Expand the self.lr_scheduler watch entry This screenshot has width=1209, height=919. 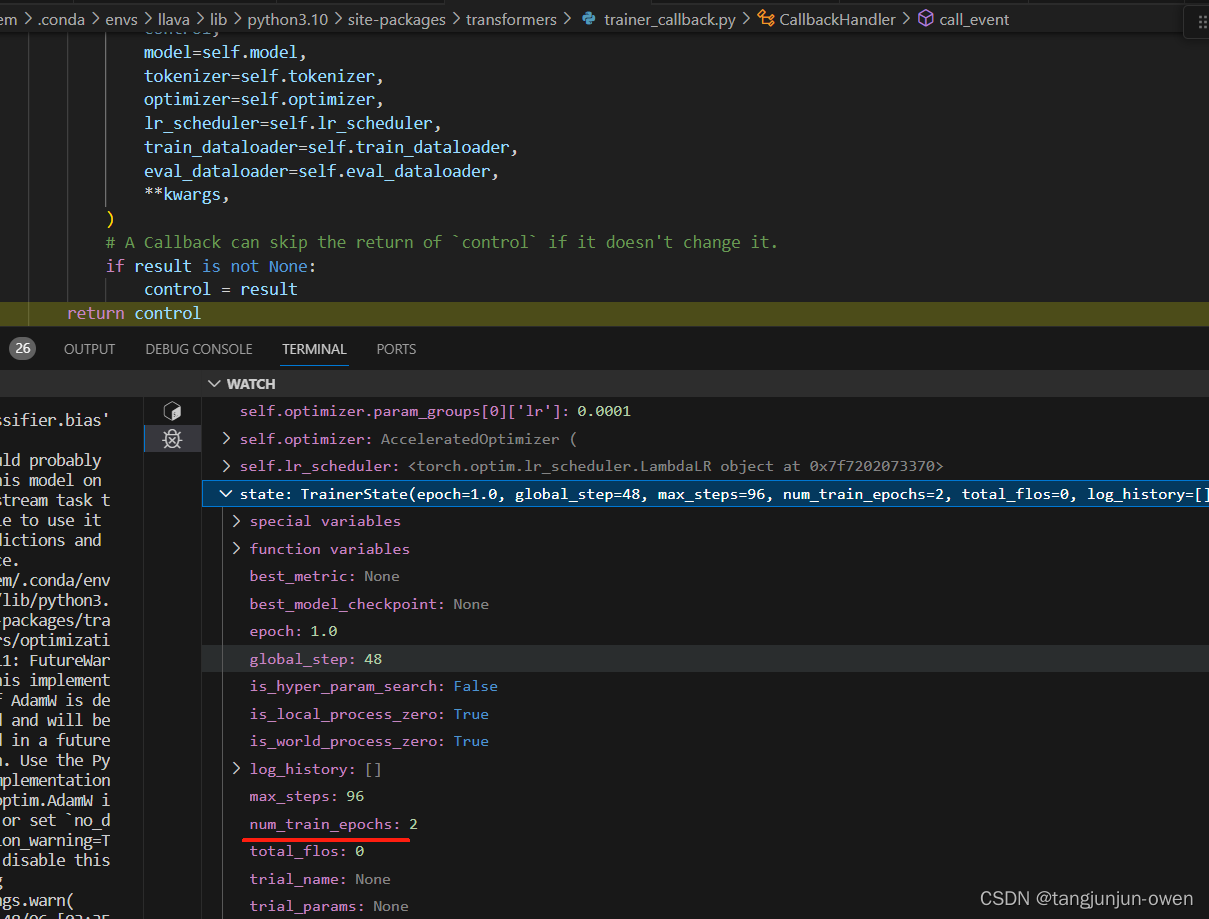[227, 466]
